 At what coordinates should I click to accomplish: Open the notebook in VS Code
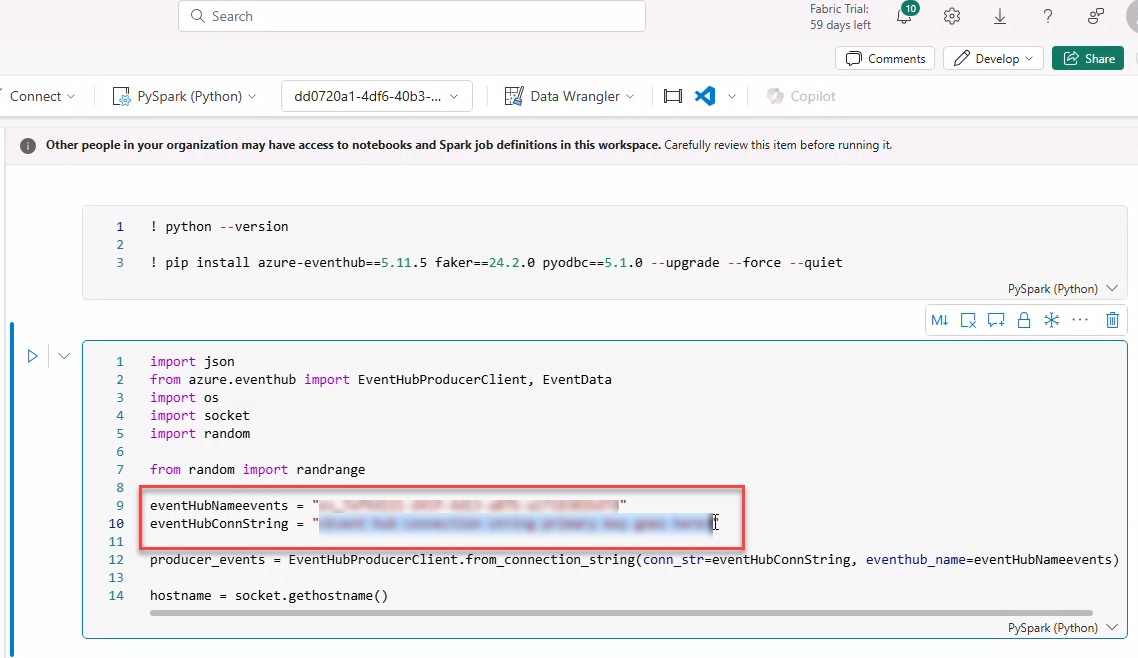(x=705, y=95)
